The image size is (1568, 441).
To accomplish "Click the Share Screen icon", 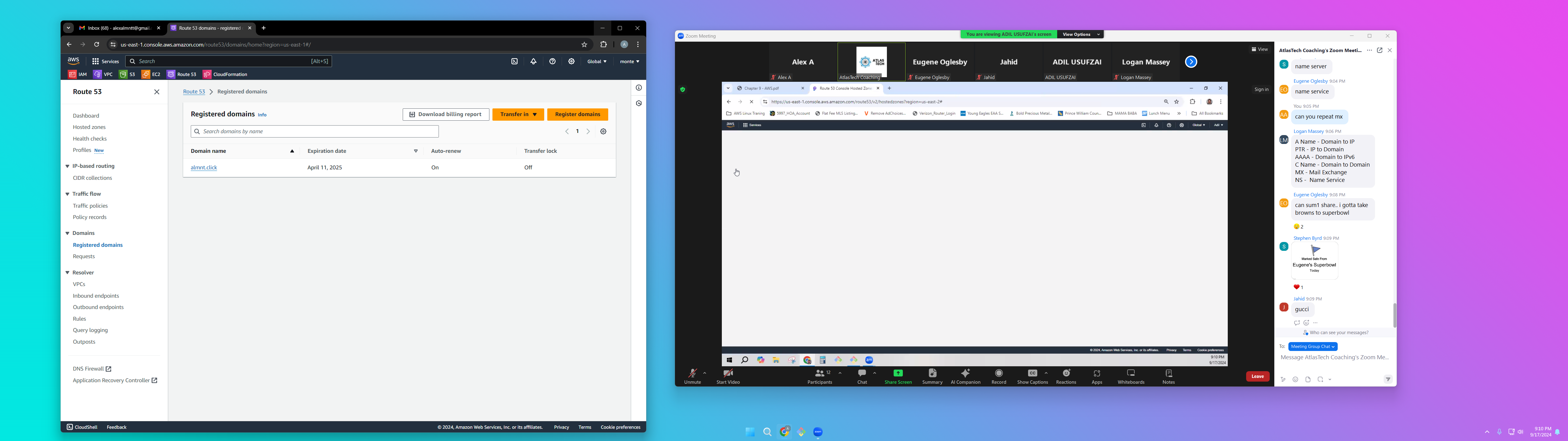I will pyautogui.click(x=898, y=373).
